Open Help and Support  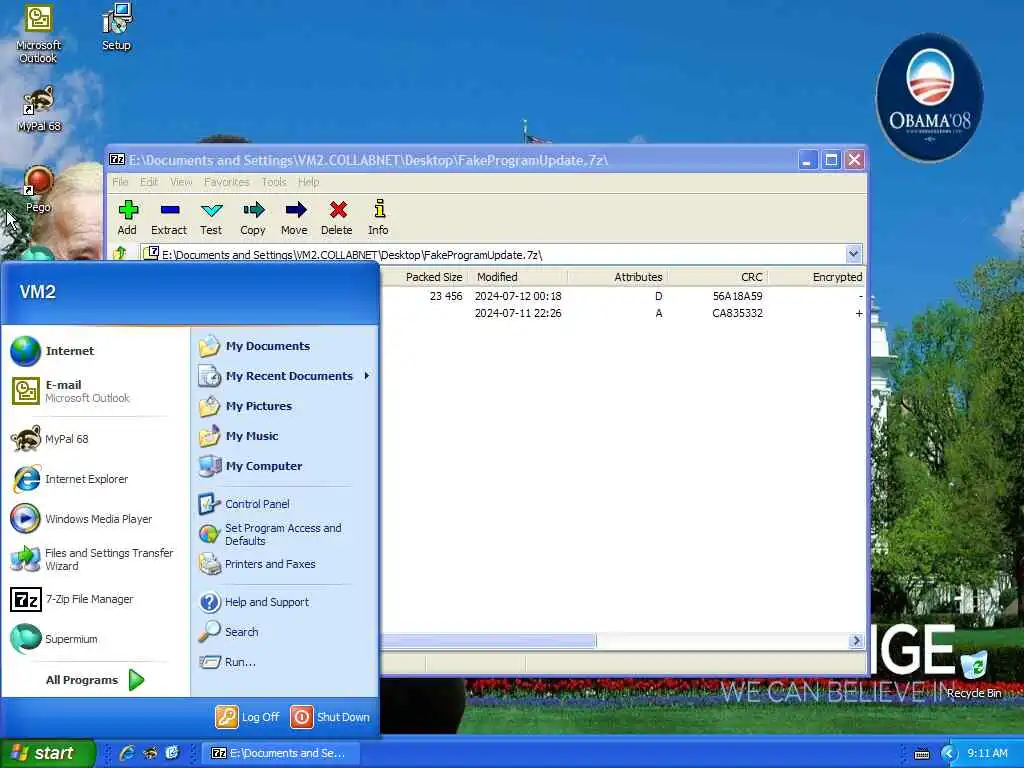click(284, 602)
